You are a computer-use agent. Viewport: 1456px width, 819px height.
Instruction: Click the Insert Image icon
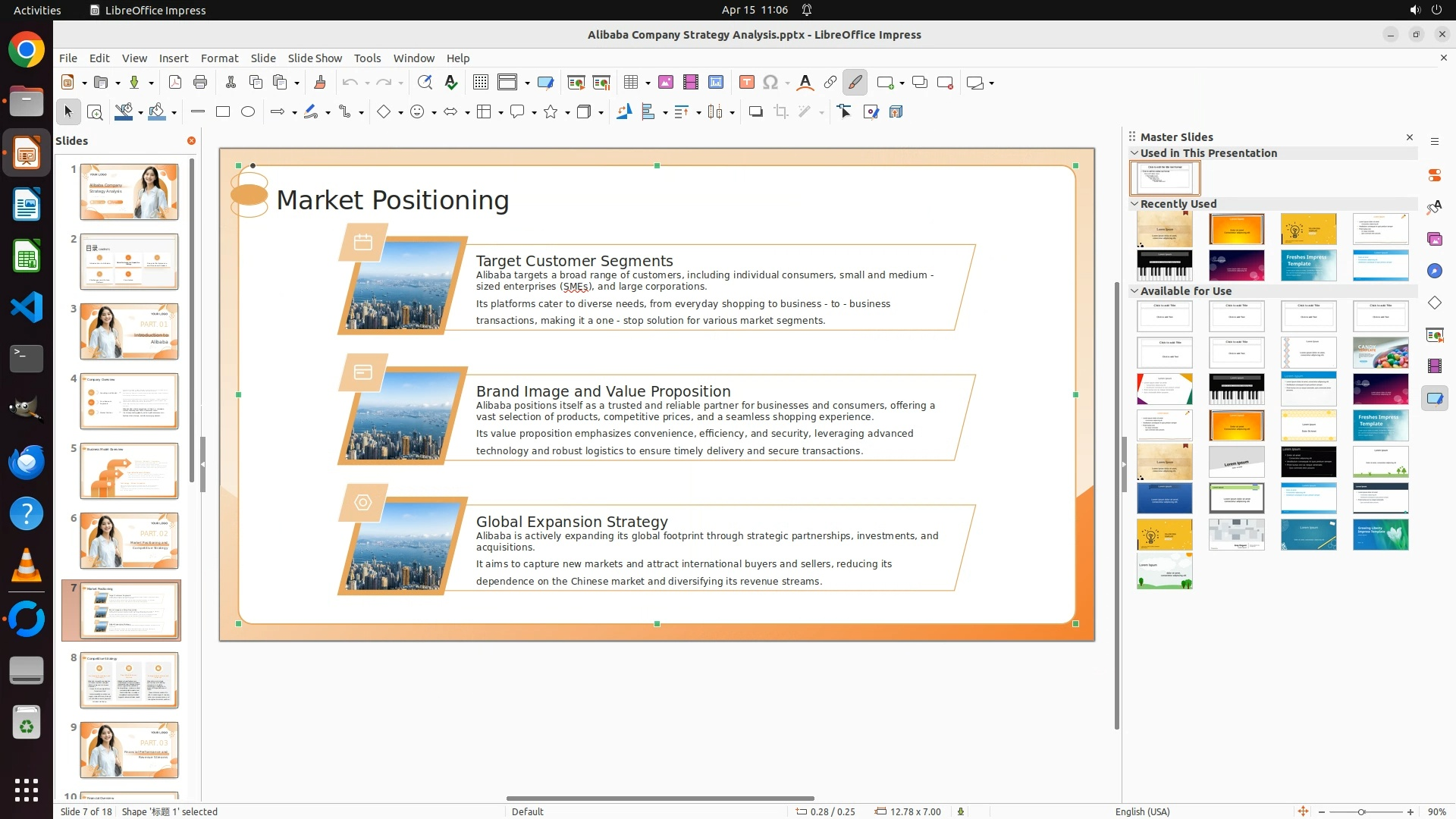pos(666,83)
